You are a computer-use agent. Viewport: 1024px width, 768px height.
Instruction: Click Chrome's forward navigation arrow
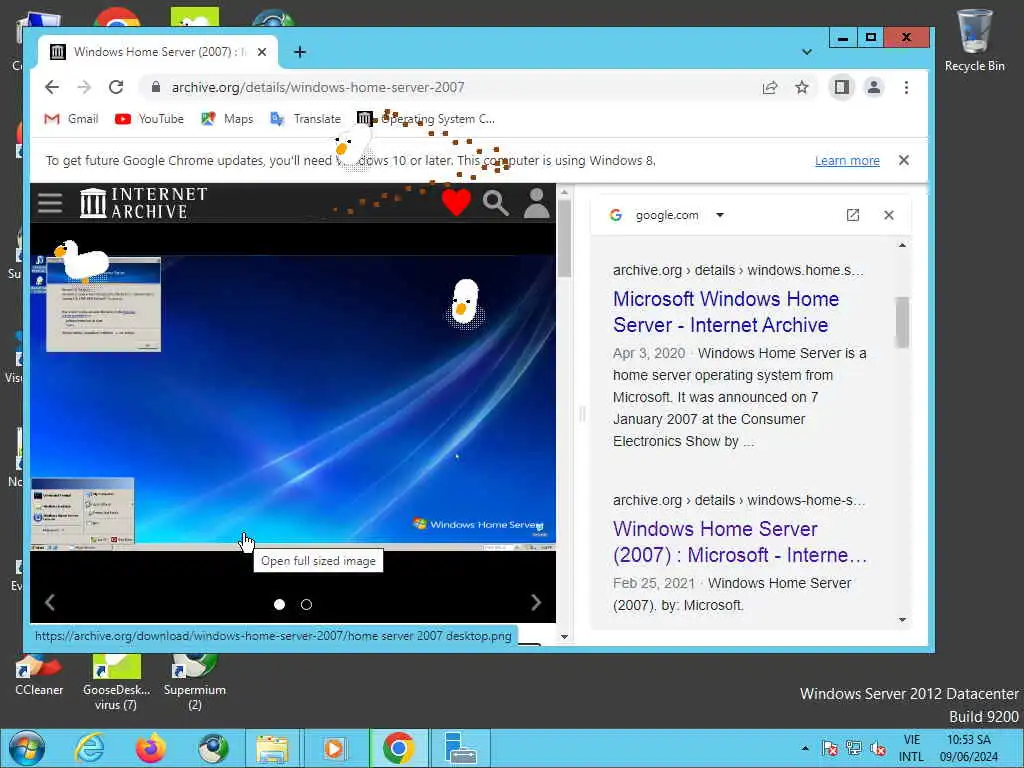[x=84, y=87]
